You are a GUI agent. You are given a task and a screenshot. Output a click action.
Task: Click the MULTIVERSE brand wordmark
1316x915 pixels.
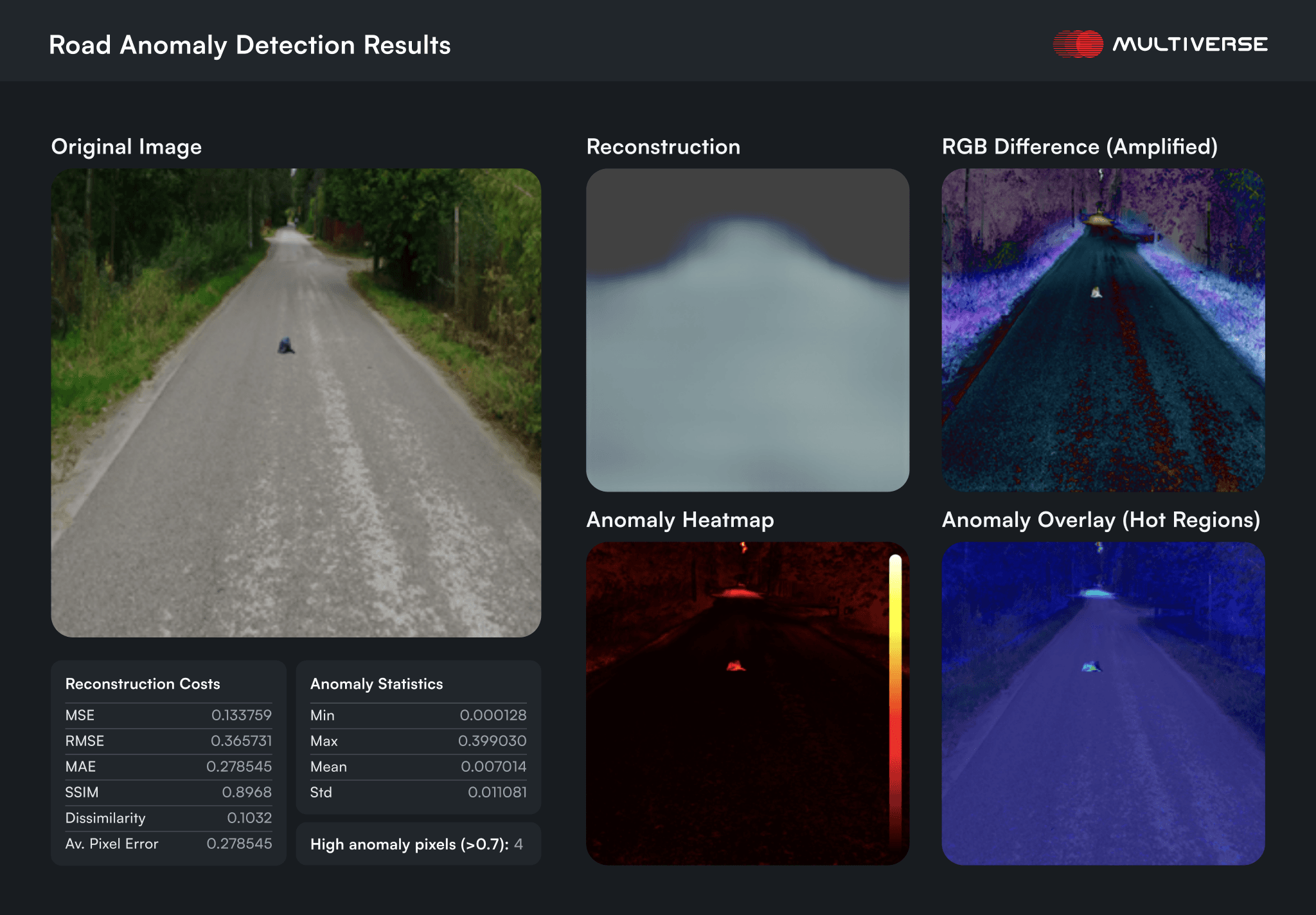click(1190, 44)
